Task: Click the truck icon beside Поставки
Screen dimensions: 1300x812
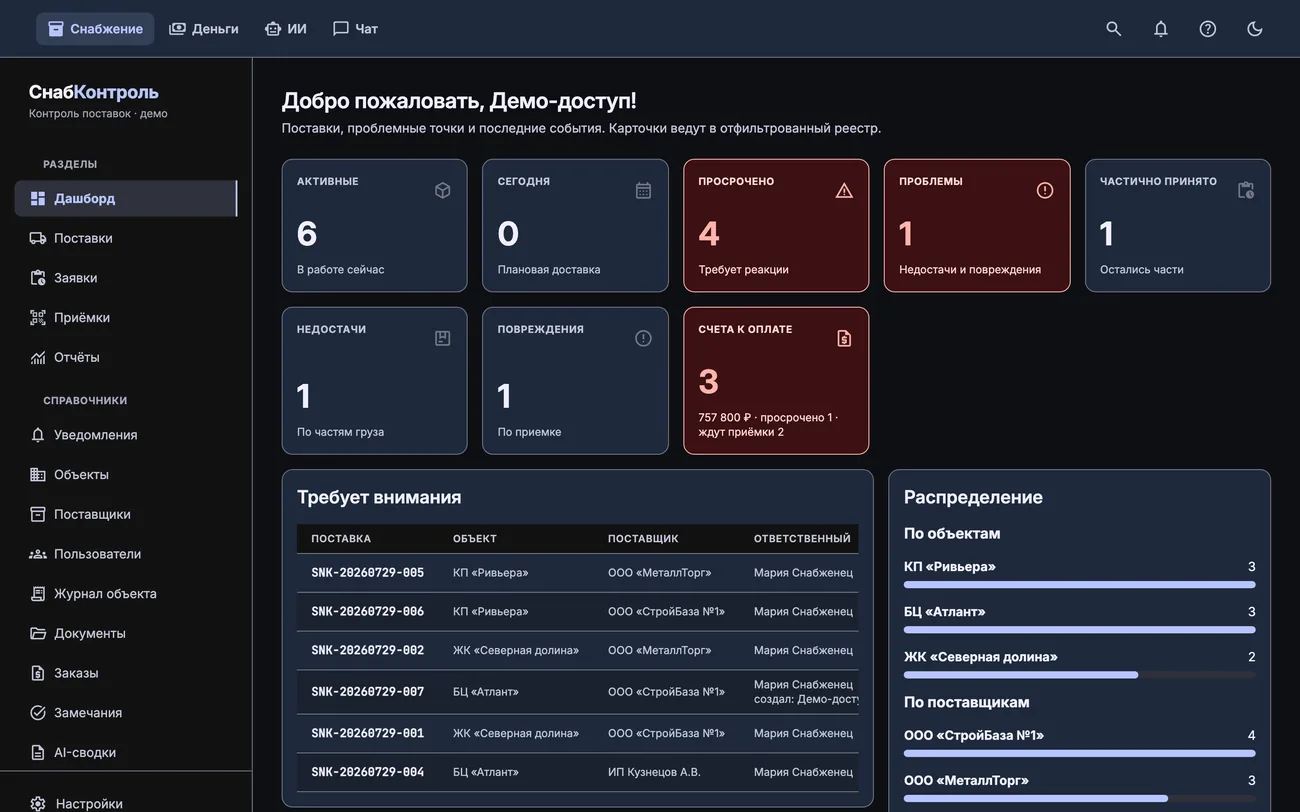Action: (x=38, y=238)
